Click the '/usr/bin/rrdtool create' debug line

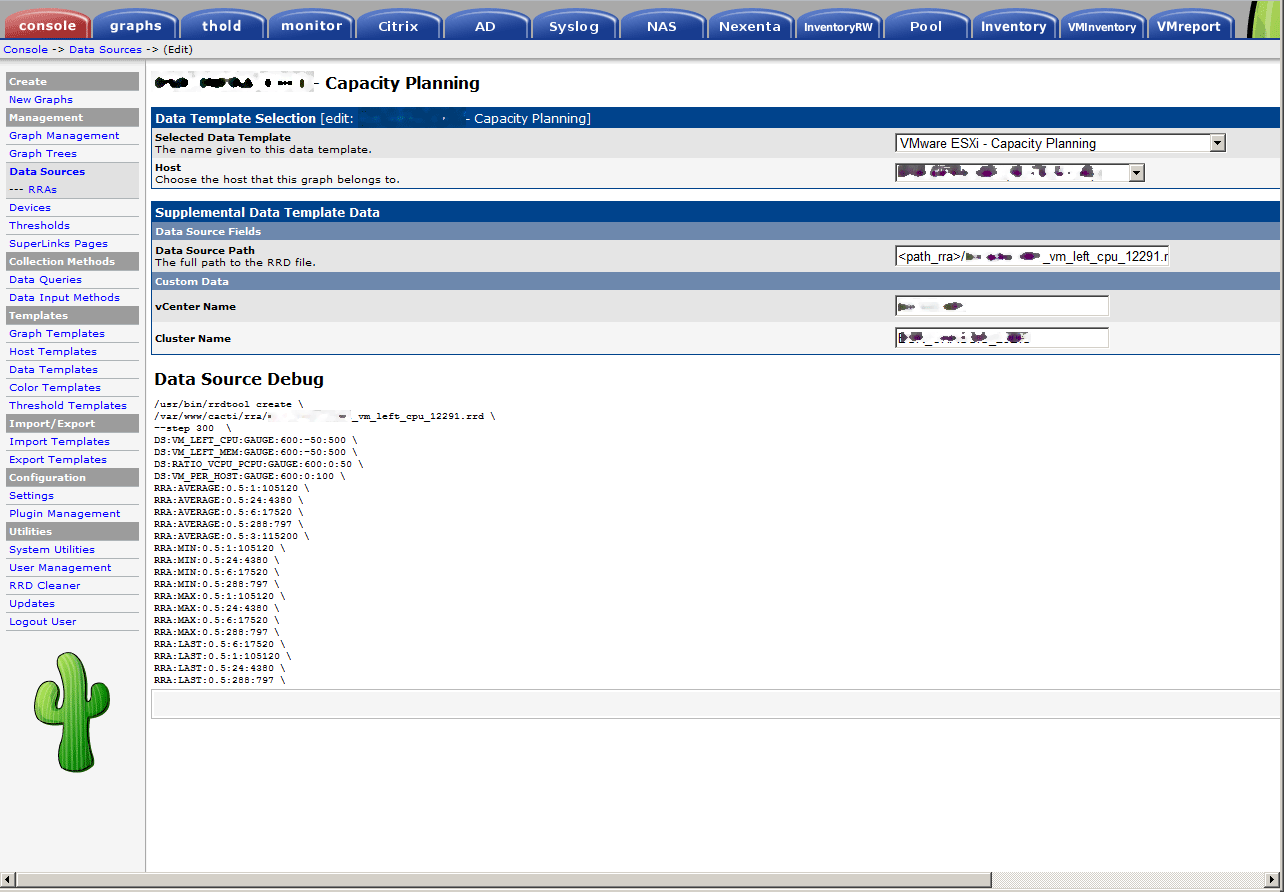[228, 404]
